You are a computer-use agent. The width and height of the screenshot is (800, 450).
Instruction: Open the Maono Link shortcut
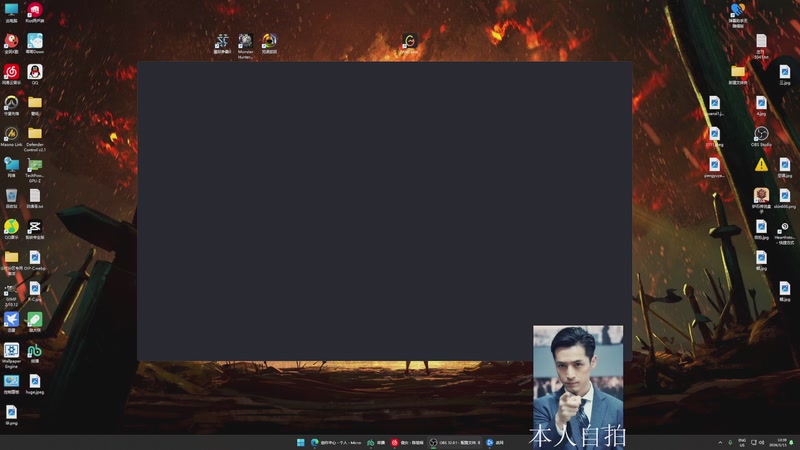pos(11,136)
